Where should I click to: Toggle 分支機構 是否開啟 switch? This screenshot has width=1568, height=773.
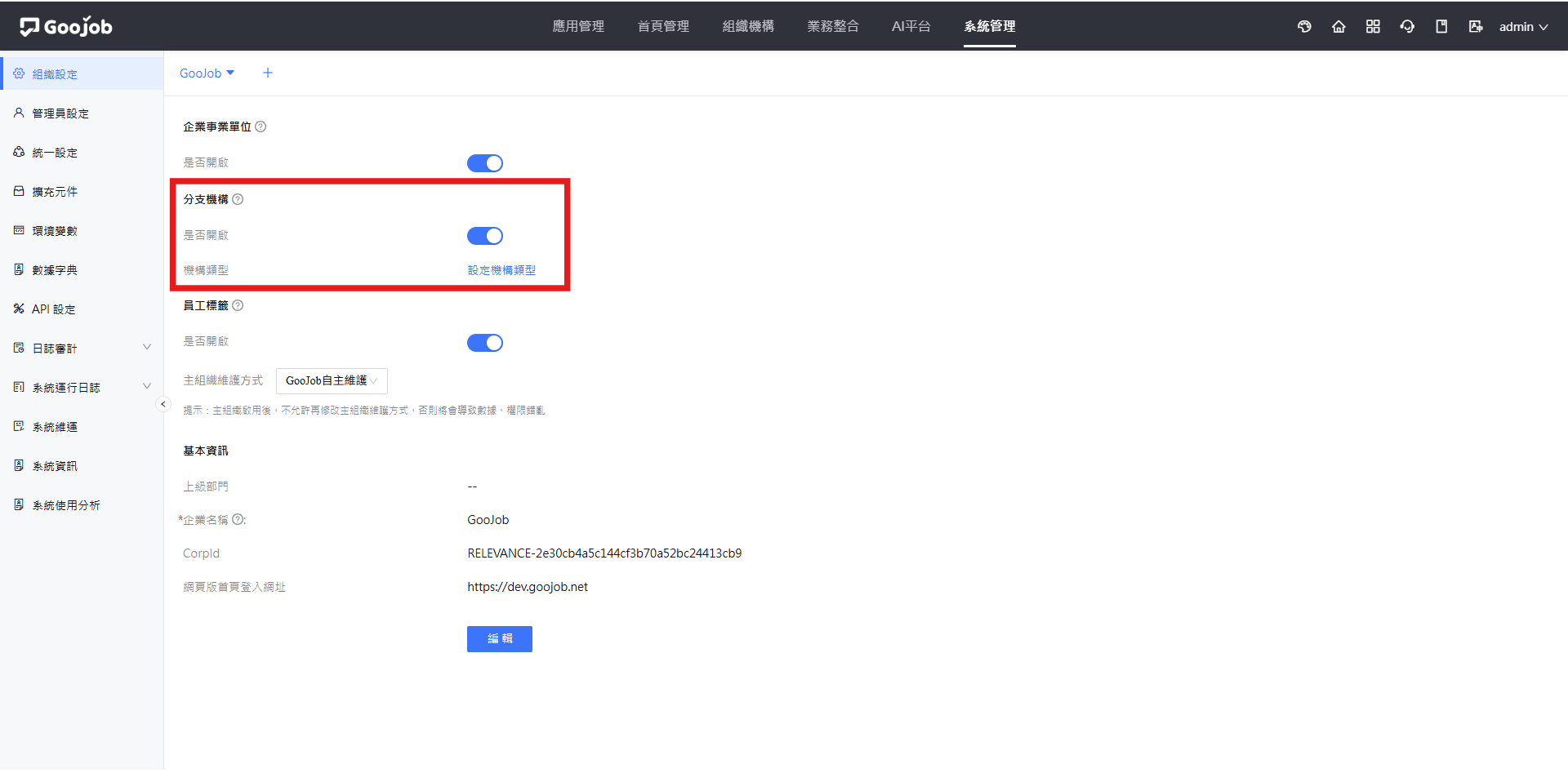point(485,236)
